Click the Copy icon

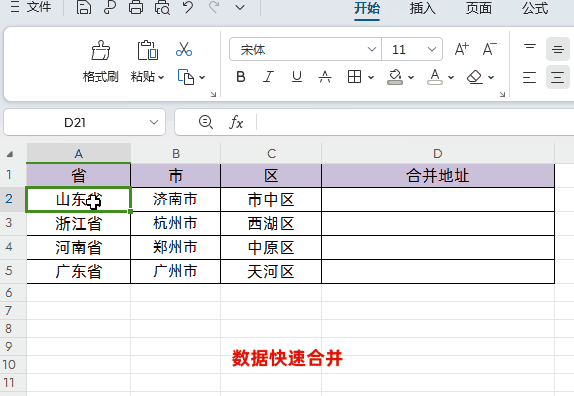(186, 76)
